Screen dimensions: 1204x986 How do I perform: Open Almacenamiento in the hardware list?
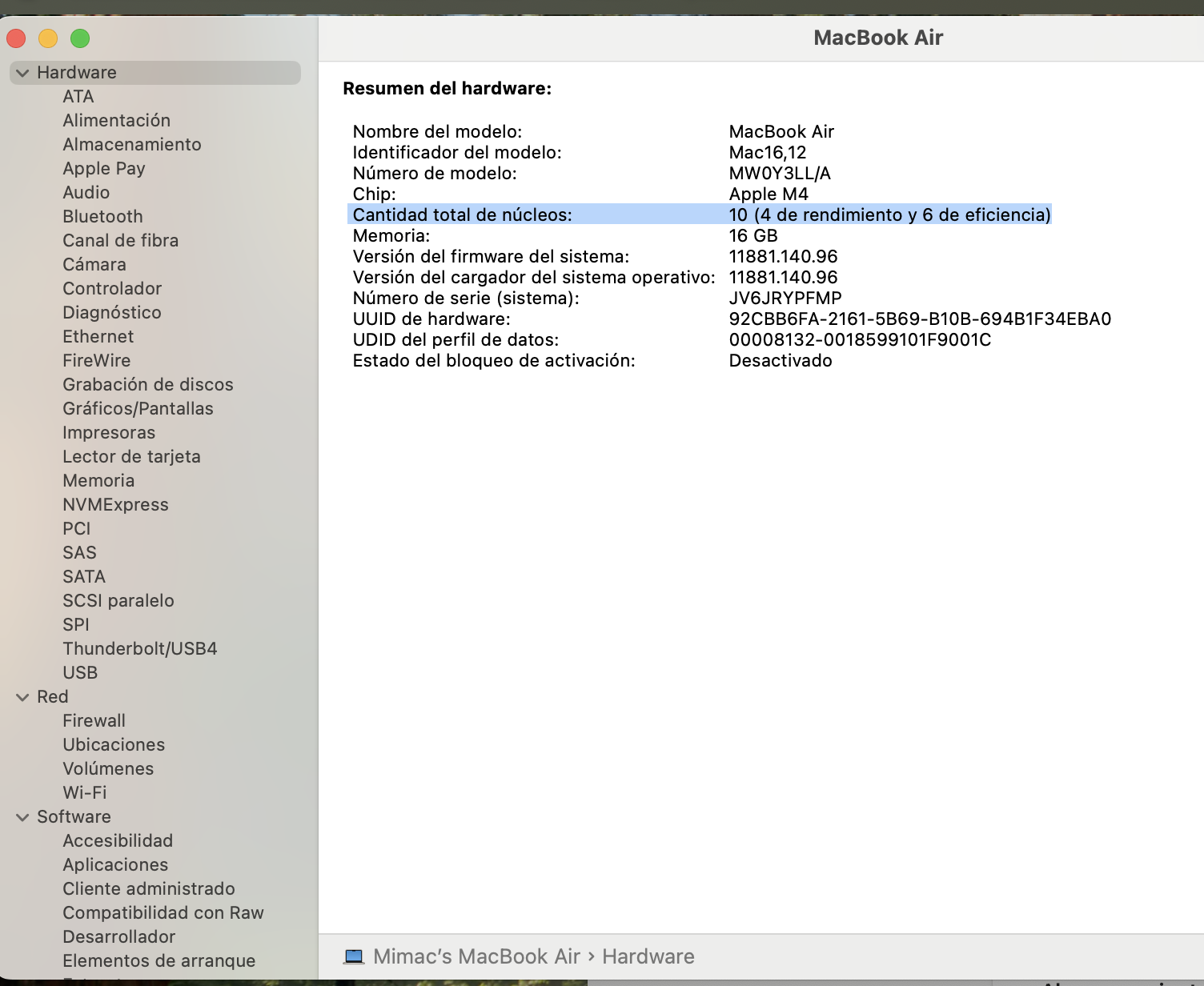131,144
